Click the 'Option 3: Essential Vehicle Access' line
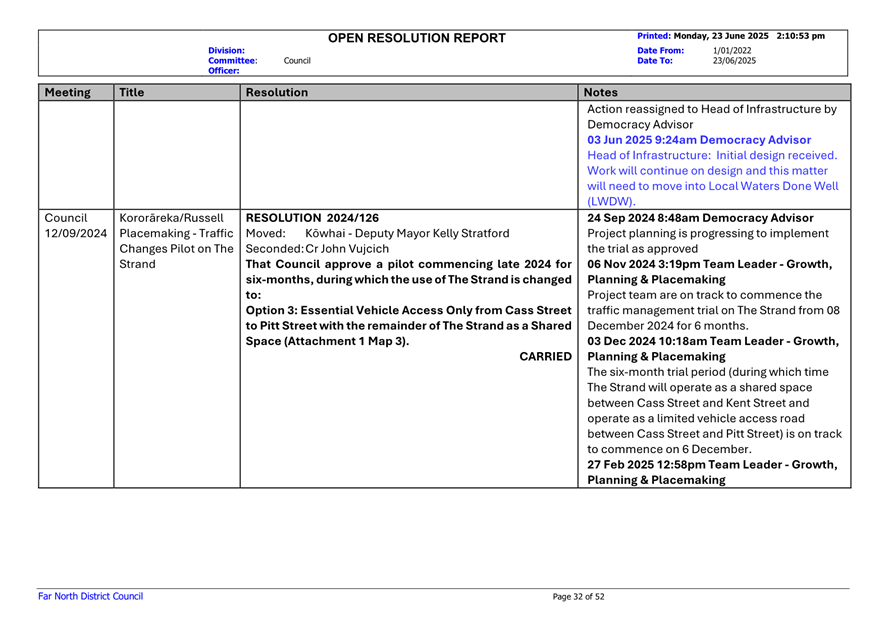Screen dimensions: 885x626 409,310
